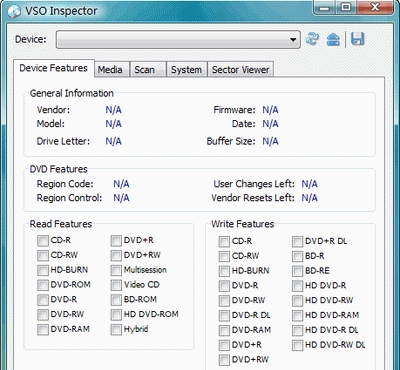Viewport: 400px width, 370px height.
Task: Click the General Information group label
Action: (x=72, y=93)
